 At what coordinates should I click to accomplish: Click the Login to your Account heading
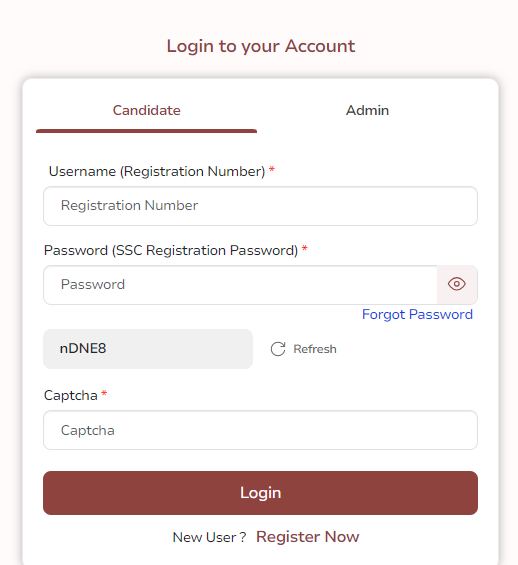pyautogui.click(x=261, y=46)
